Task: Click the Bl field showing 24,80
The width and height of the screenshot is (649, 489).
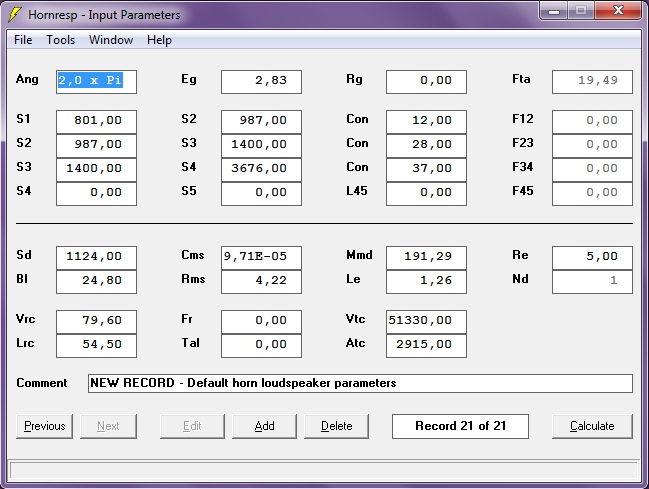Action: click(x=96, y=282)
